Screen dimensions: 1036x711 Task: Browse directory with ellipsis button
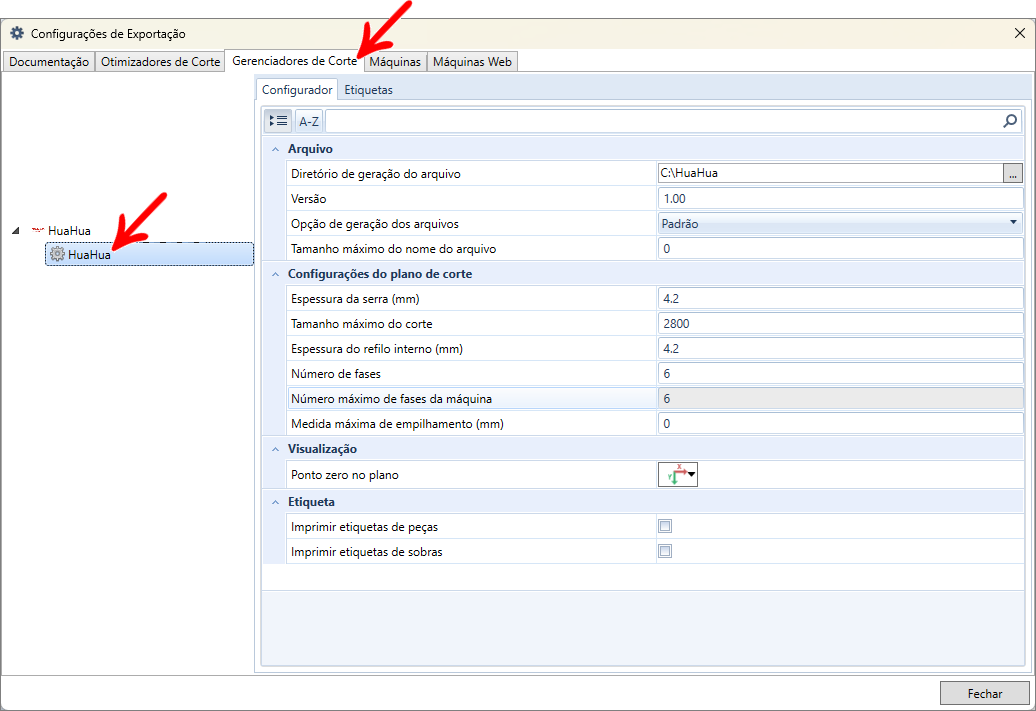coord(1012,173)
